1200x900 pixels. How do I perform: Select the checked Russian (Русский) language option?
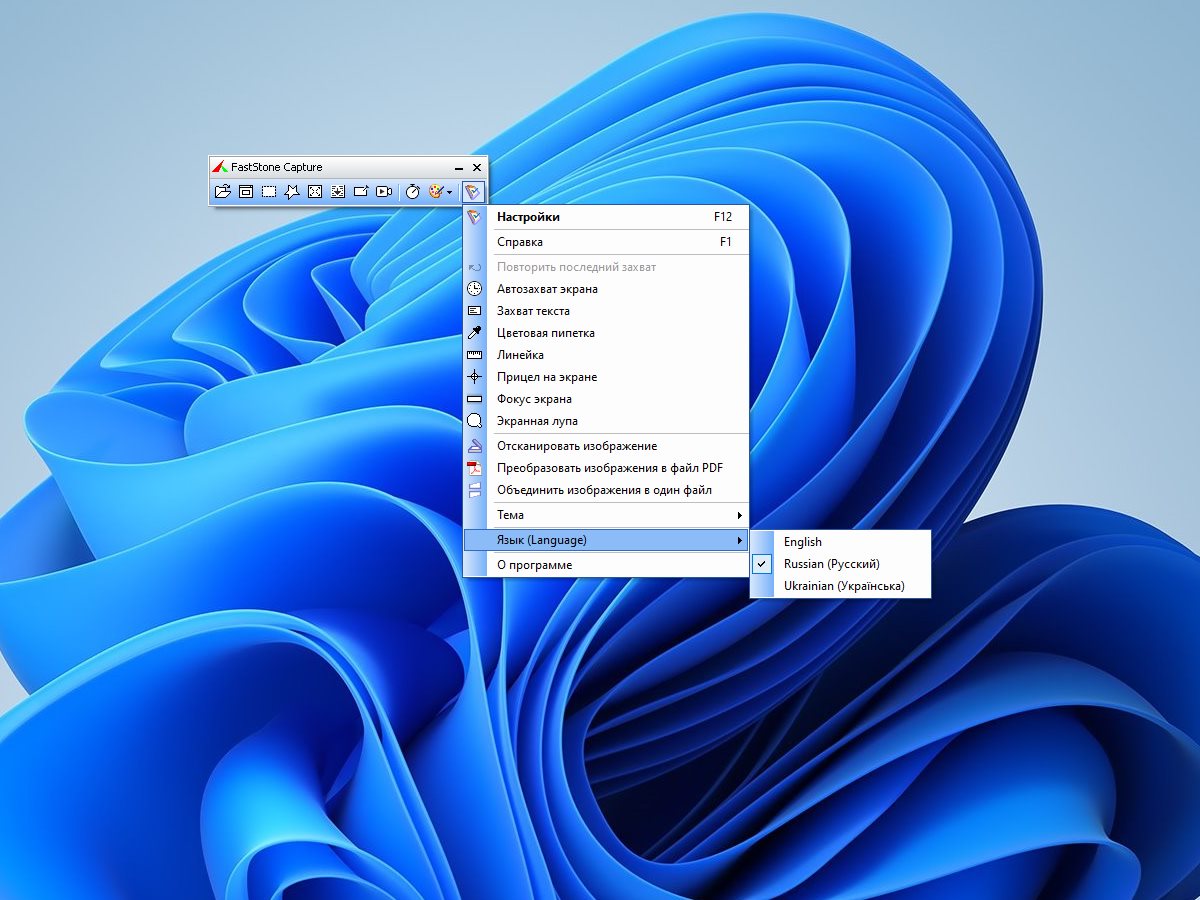pyautogui.click(x=831, y=564)
